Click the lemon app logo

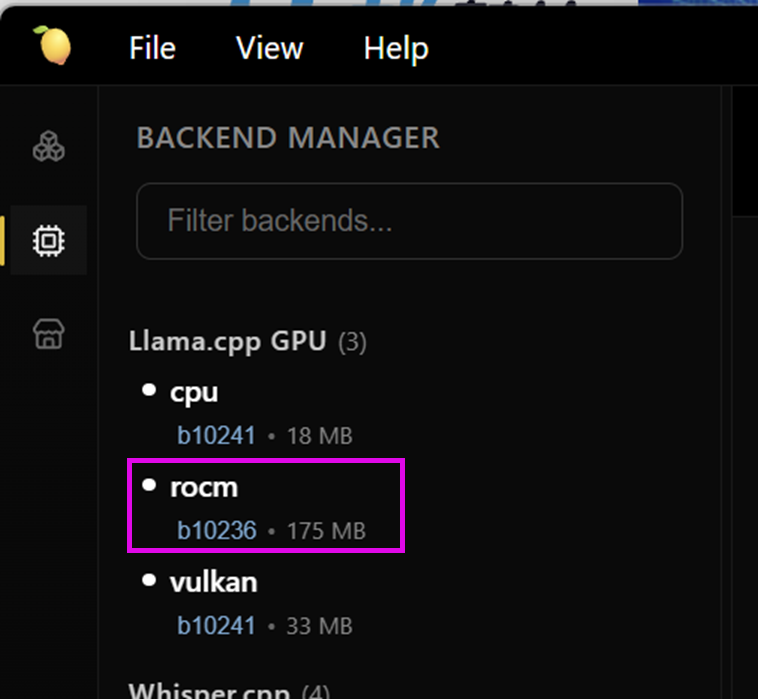(x=53, y=45)
